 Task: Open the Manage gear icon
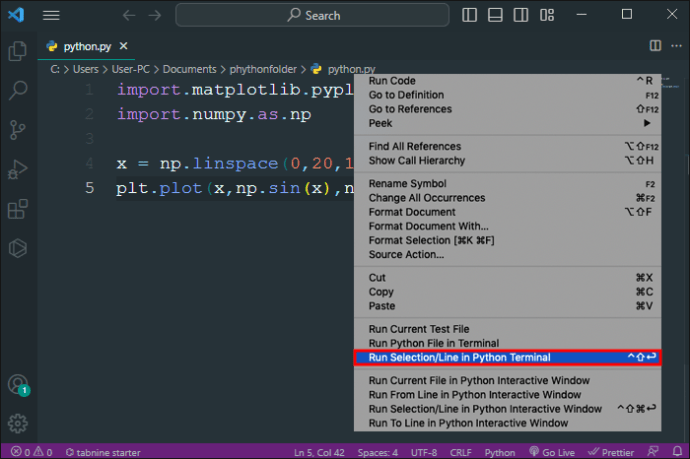click(x=18, y=423)
